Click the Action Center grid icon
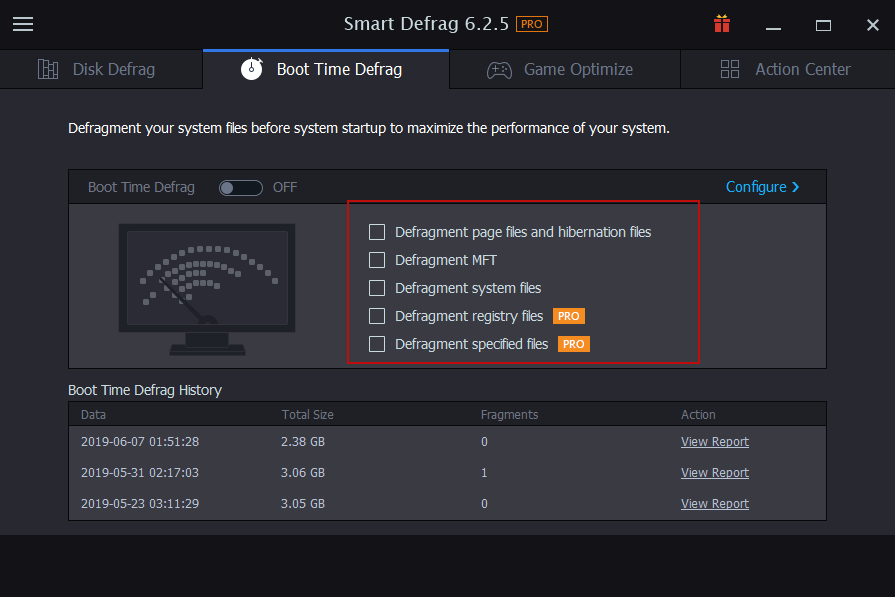The image size is (895, 597). click(x=729, y=69)
